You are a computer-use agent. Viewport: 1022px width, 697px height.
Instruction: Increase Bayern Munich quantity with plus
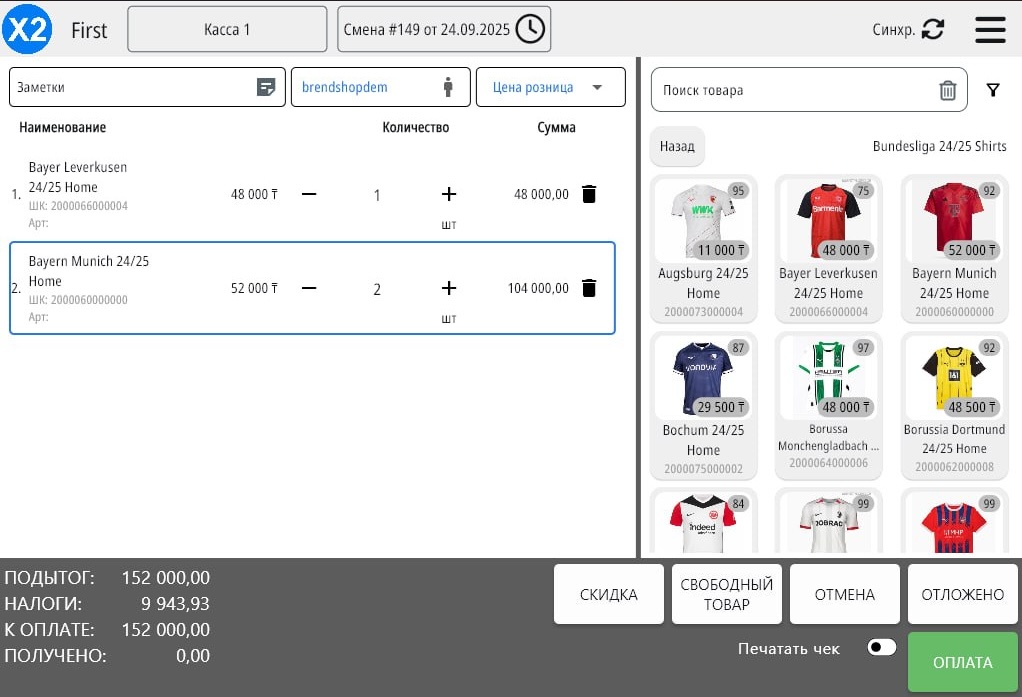pyautogui.click(x=448, y=288)
